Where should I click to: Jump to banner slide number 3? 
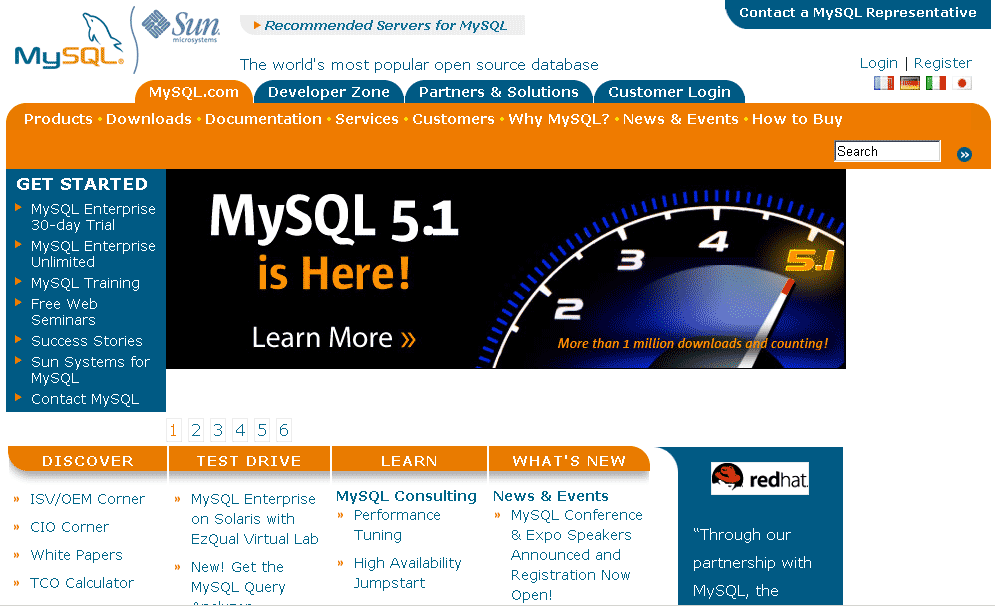[x=218, y=430]
